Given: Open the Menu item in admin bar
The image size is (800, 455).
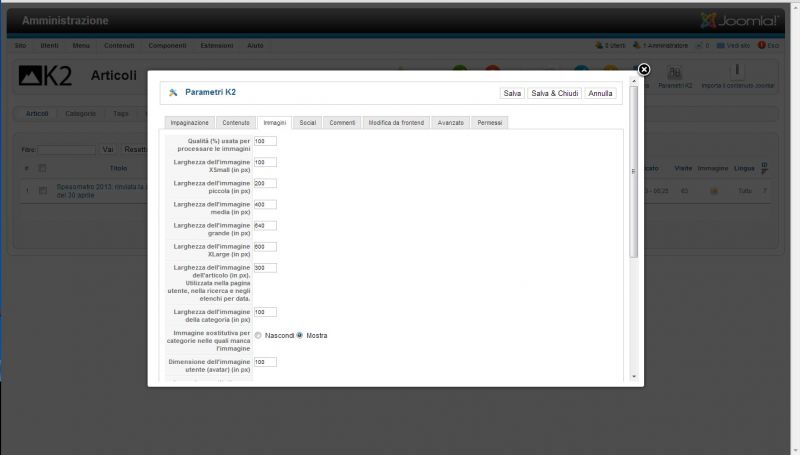Looking at the screenshot, I should (x=81, y=45).
